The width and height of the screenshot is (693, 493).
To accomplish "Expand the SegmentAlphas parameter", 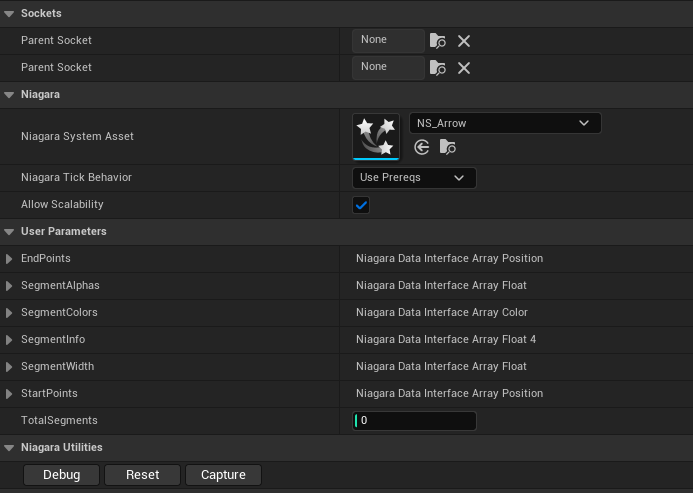I will (9, 286).
